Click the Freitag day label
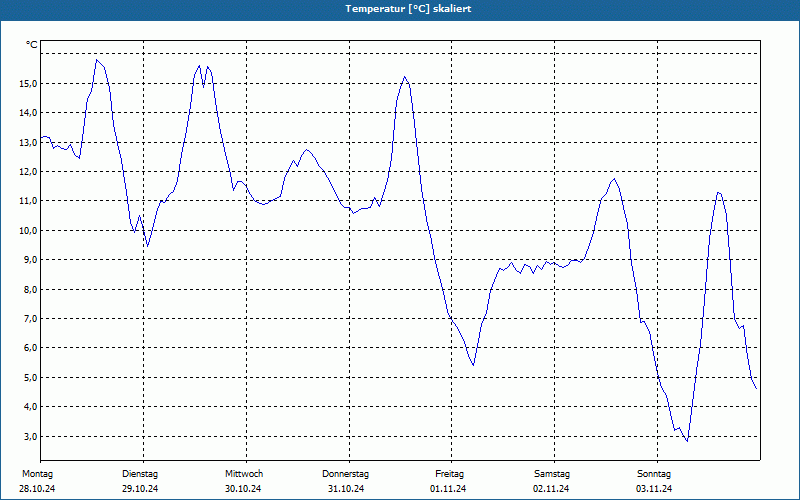Screen dimensions: 800x500 pos(449,474)
